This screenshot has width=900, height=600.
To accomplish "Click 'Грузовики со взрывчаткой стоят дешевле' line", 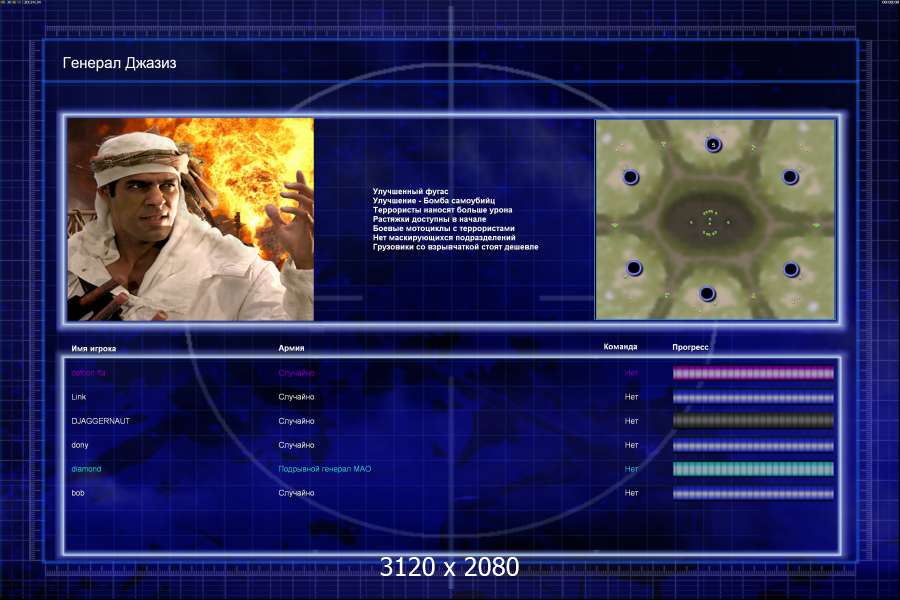I will [456, 246].
